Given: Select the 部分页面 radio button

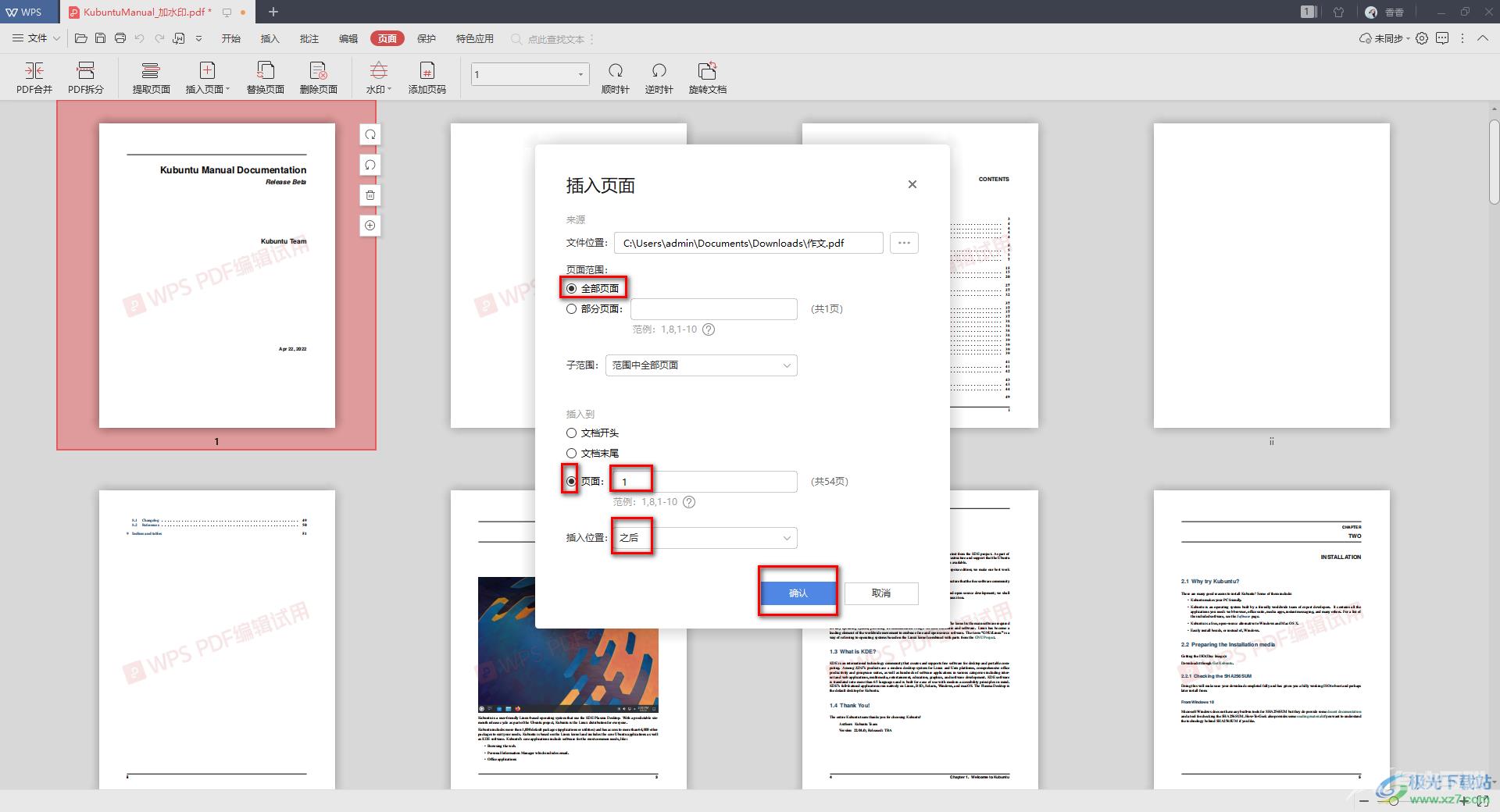Looking at the screenshot, I should (571, 308).
